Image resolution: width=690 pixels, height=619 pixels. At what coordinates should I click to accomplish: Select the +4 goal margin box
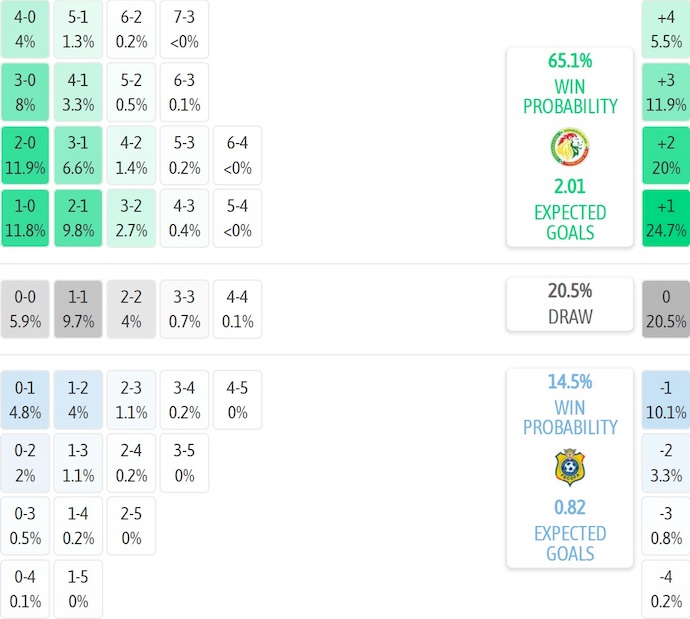(666, 29)
